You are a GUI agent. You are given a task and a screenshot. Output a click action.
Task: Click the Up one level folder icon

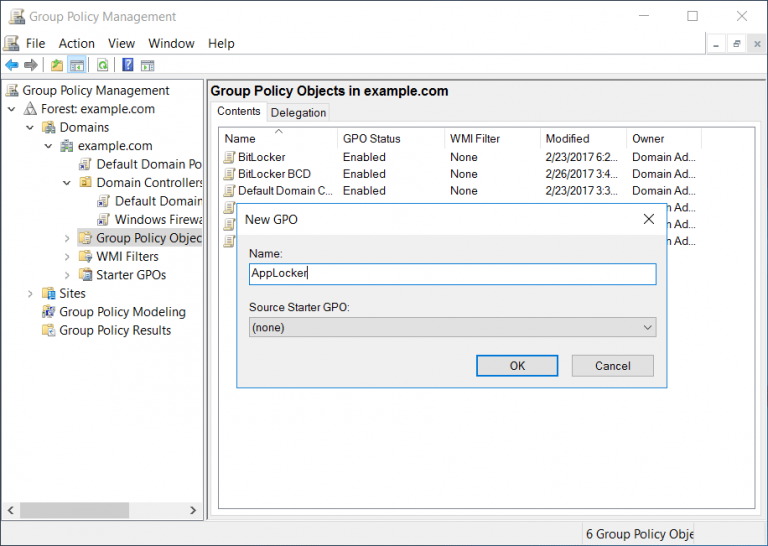tap(57, 65)
